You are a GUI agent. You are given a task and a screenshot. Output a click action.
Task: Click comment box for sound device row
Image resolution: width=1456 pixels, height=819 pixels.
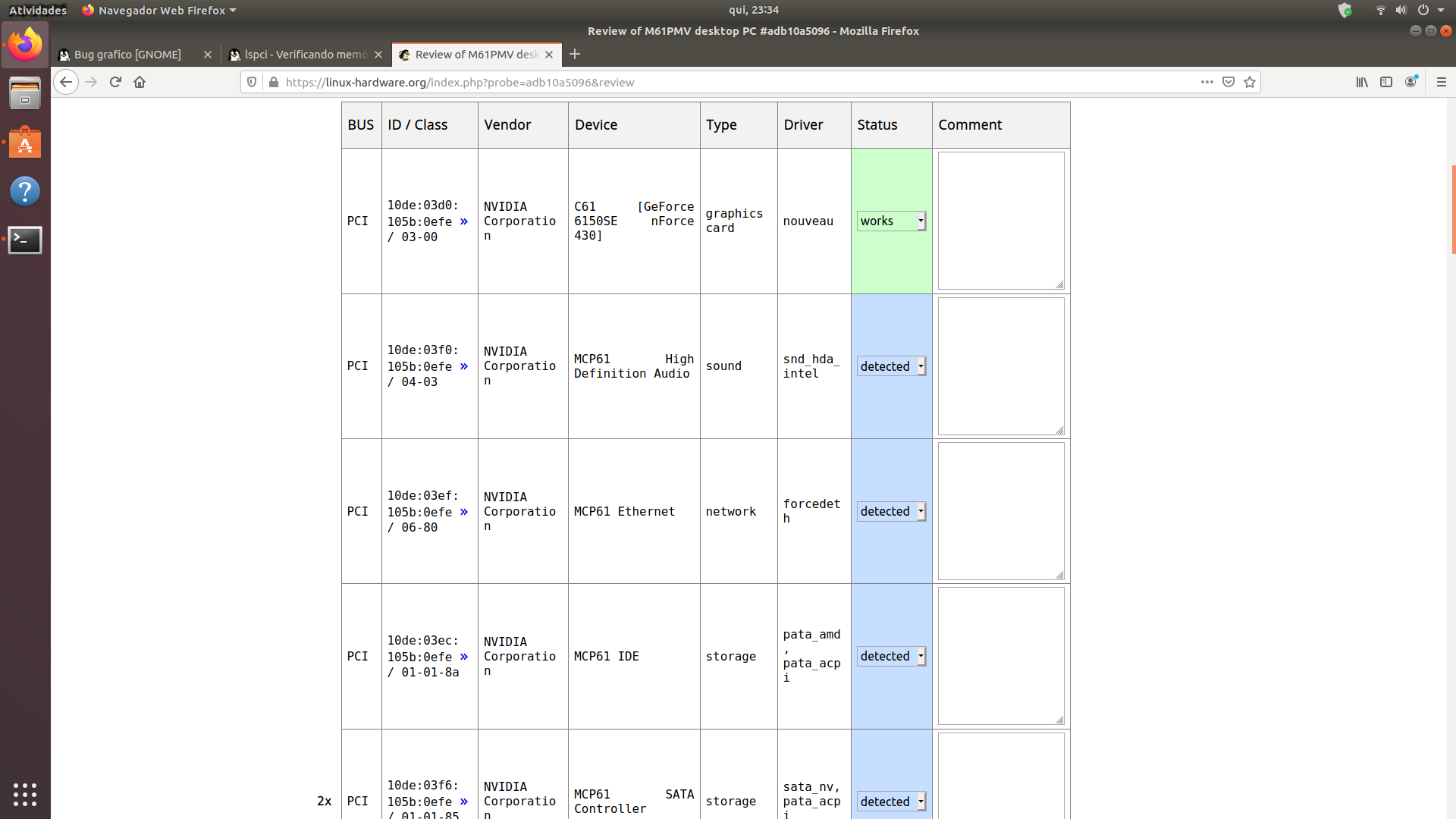tap(1001, 366)
